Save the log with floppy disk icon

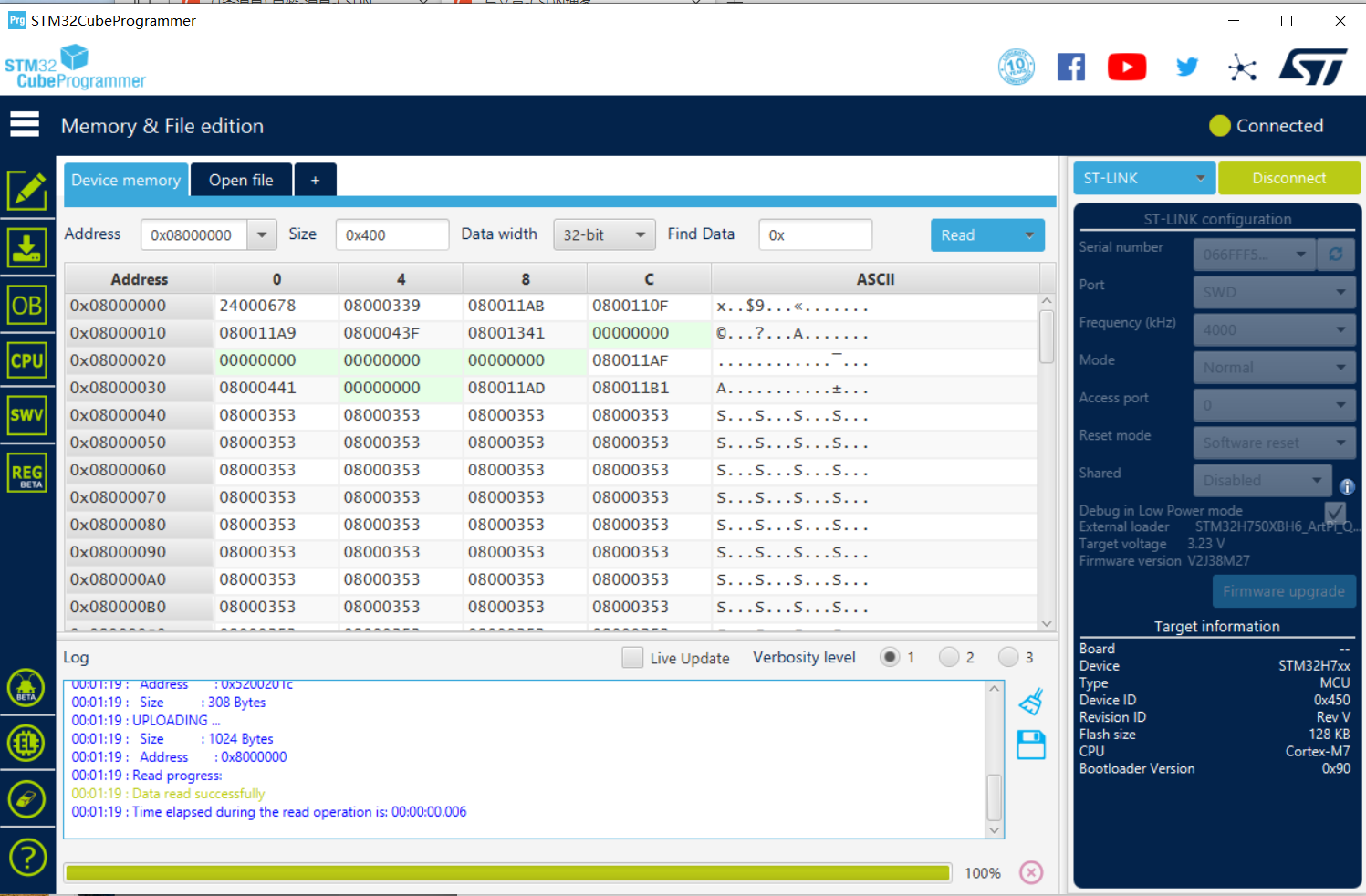(x=1031, y=745)
